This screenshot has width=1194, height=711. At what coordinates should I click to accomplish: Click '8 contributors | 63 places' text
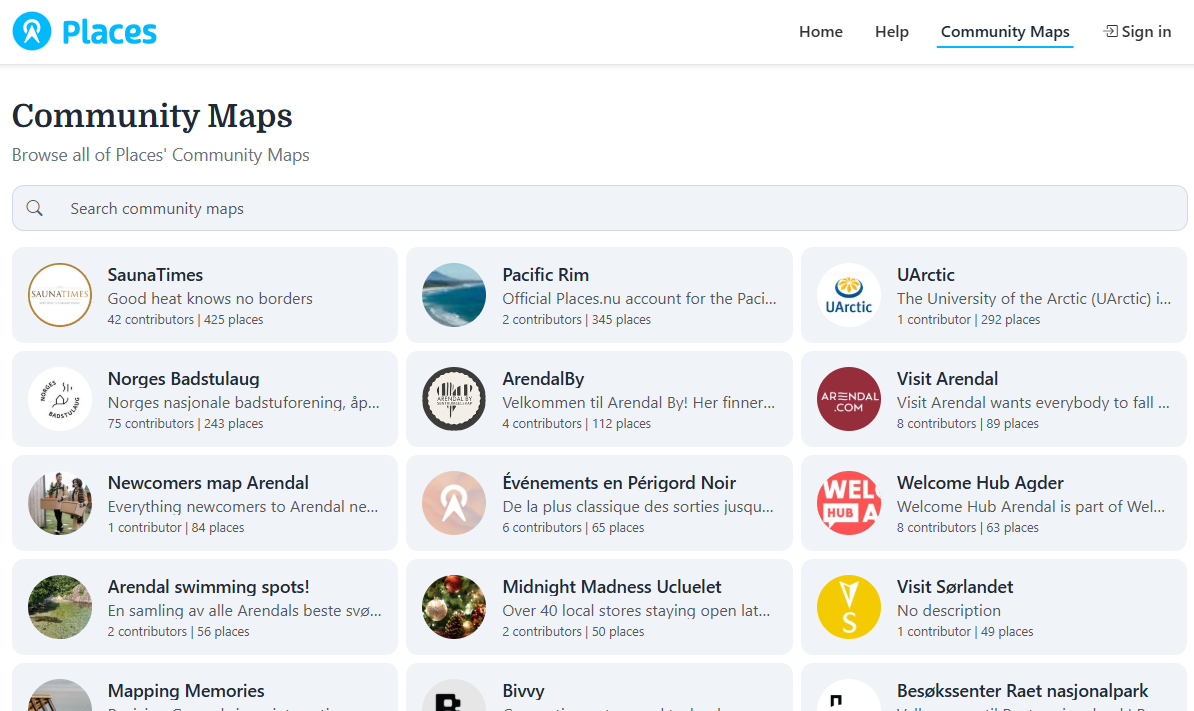click(968, 528)
